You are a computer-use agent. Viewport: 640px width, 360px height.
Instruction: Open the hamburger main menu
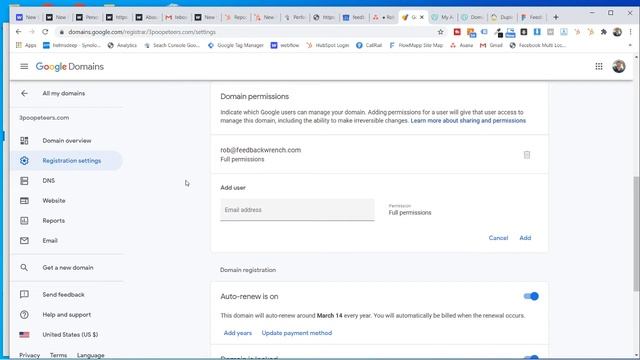(24, 66)
